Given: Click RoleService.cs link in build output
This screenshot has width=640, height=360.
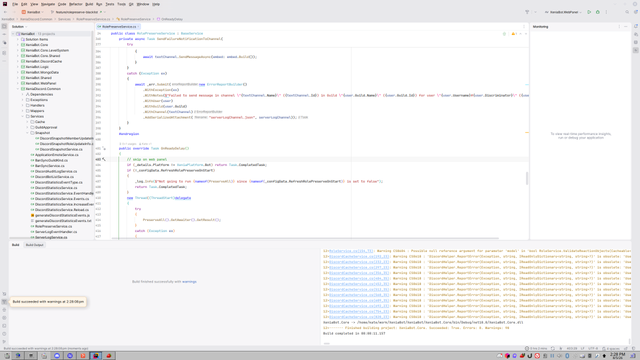Looking at the screenshot, I should (351, 251).
